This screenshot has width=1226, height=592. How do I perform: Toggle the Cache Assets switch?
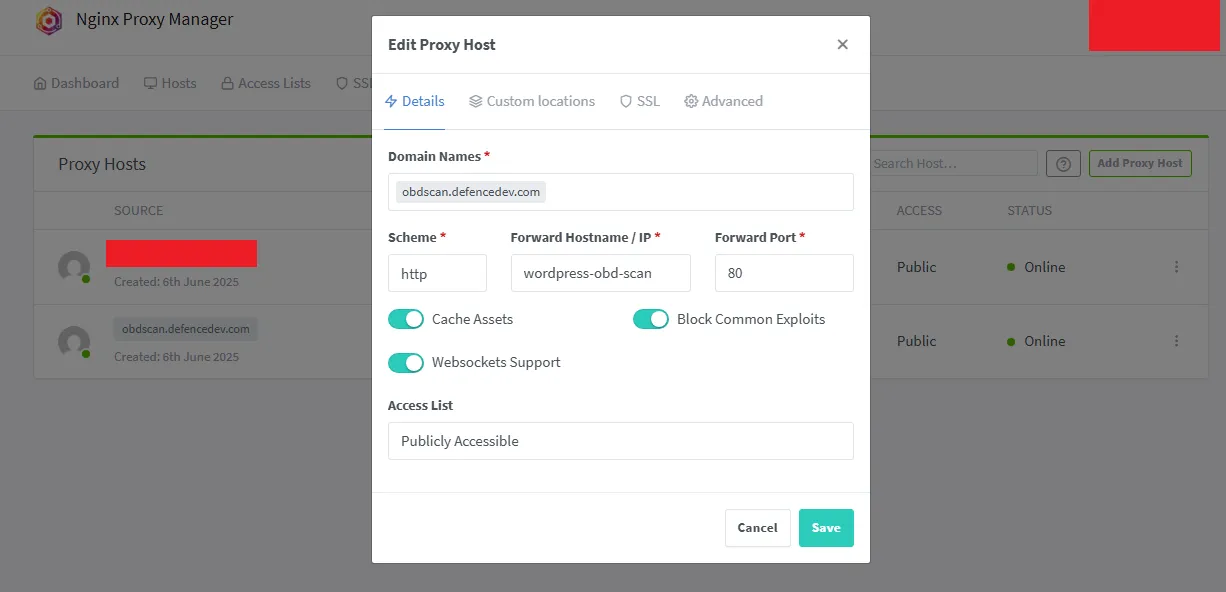[x=406, y=319]
